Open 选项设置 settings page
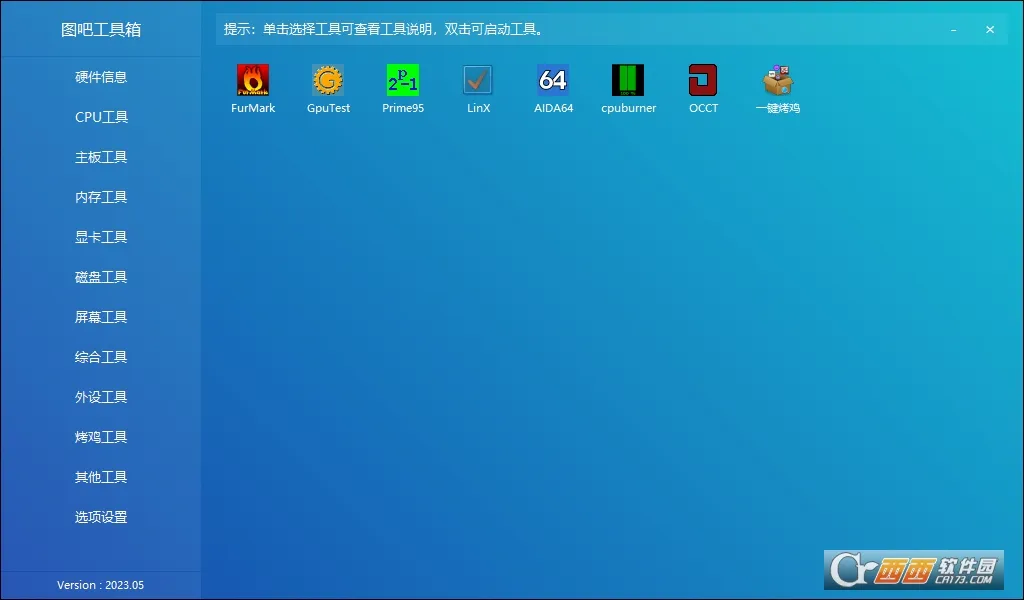 101,517
